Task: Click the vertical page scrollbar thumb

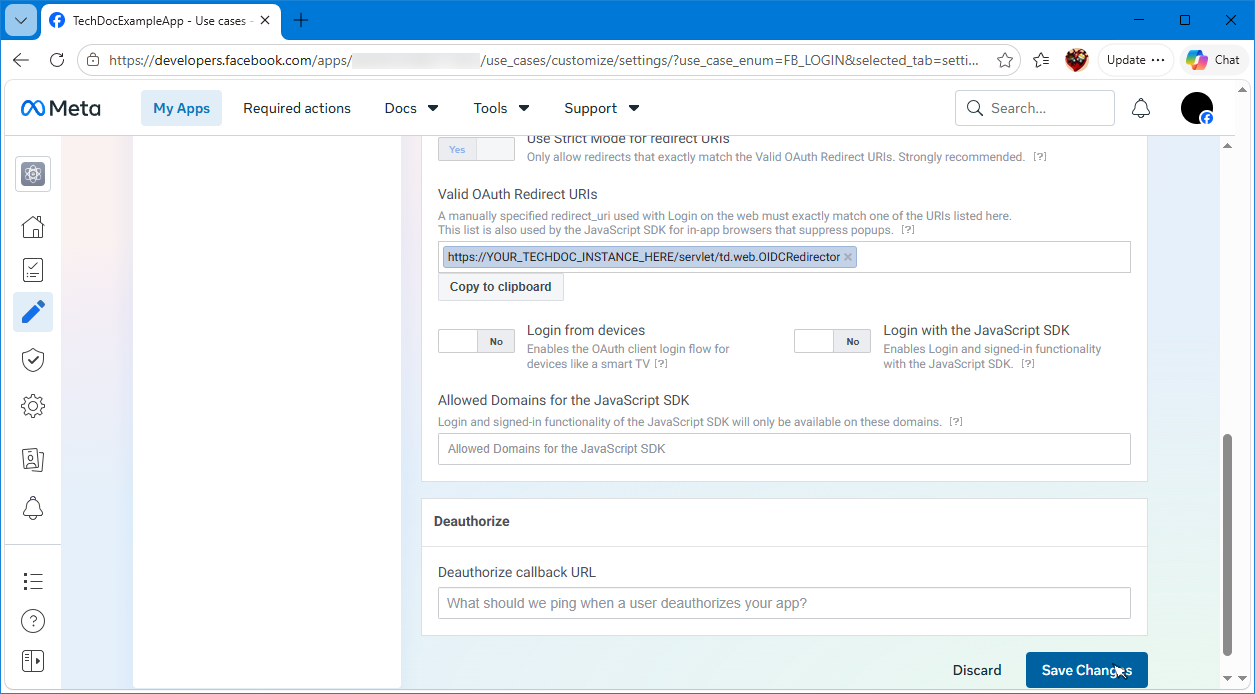Action: click(1229, 543)
